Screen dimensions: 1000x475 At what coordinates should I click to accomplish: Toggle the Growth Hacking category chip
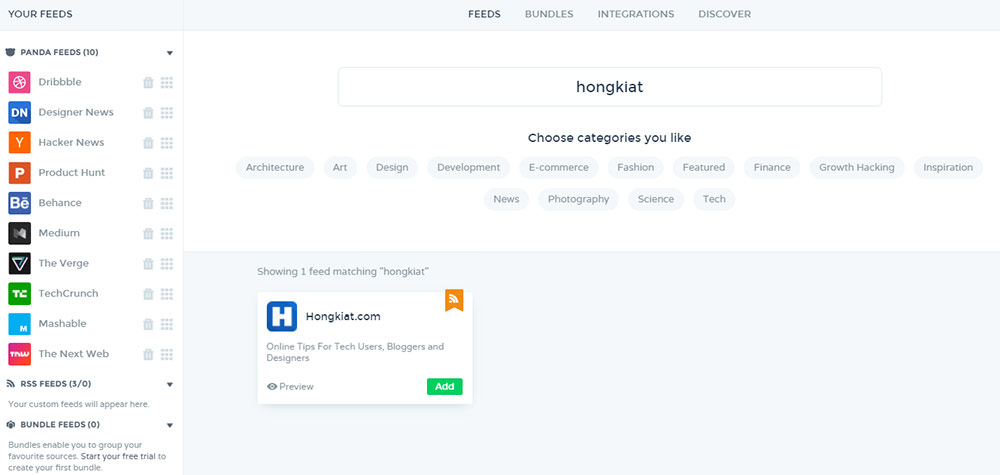pyautogui.click(x=857, y=168)
